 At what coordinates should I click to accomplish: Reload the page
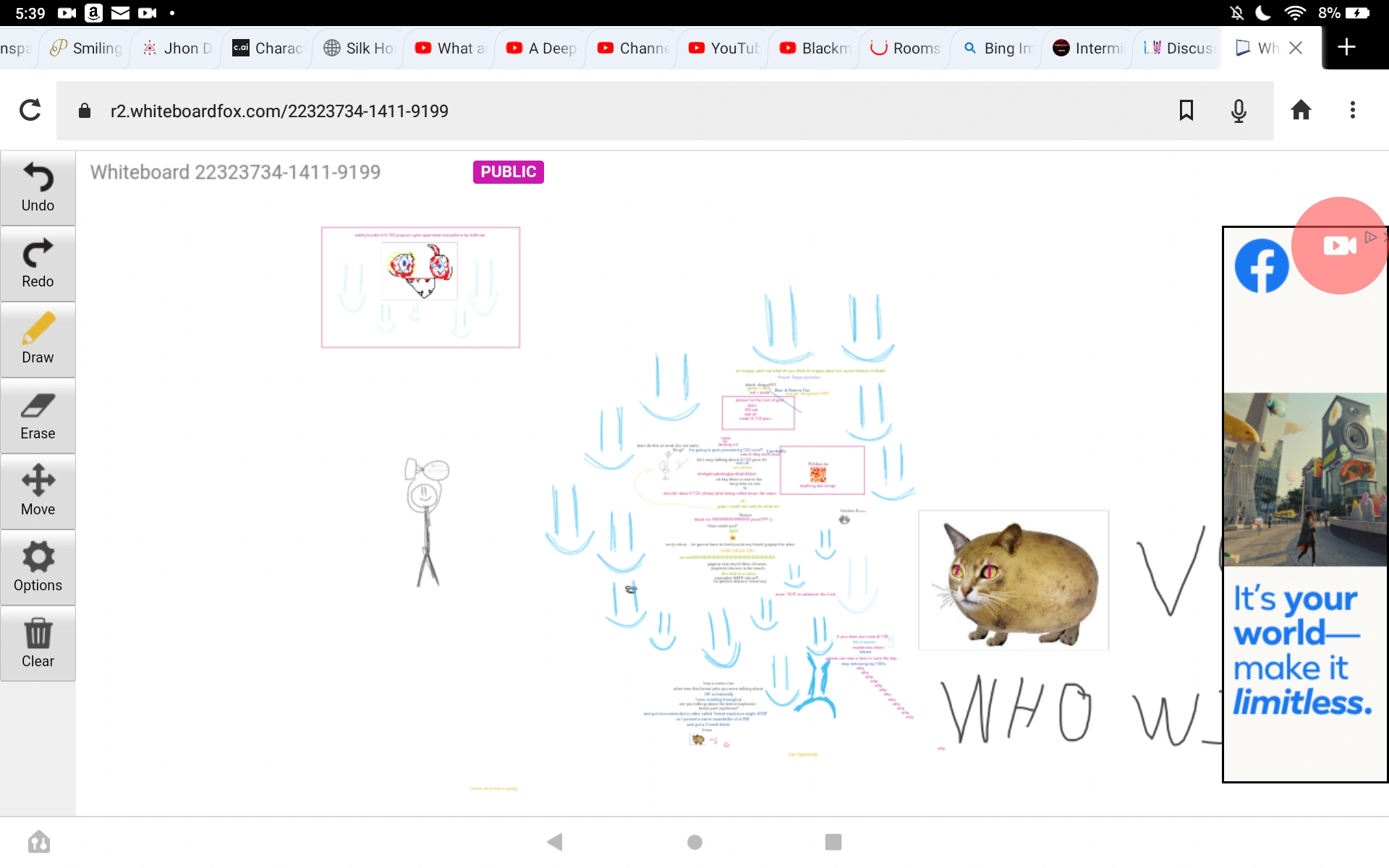coord(30,110)
